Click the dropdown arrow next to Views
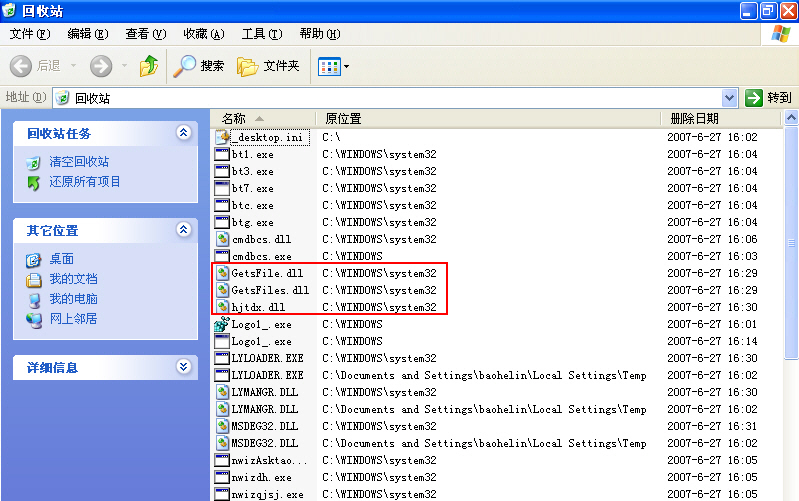Viewport: 799px width, 501px height. click(347, 66)
